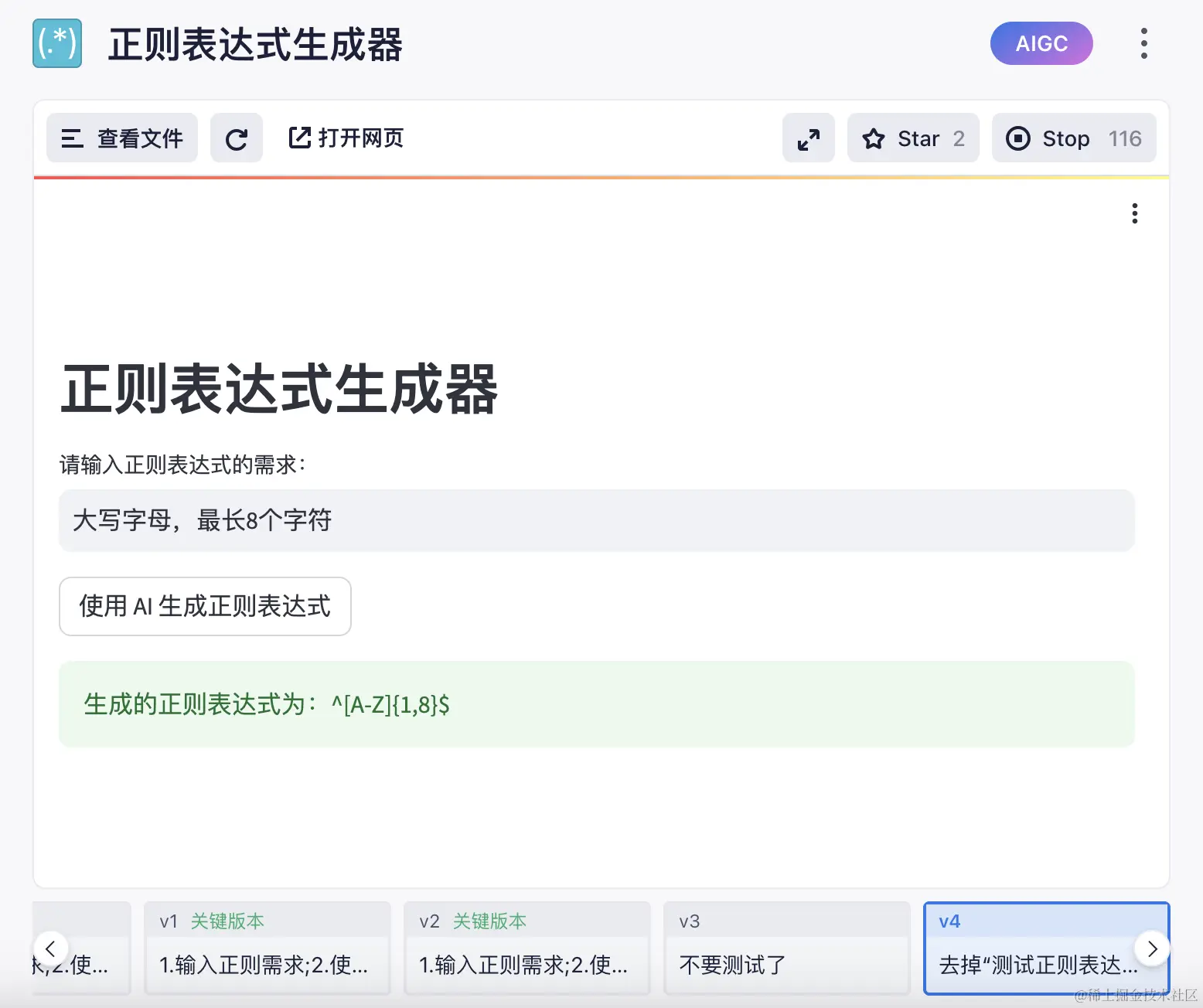Select the v4 version card
Image resolution: width=1203 pixels, height=1008 pixels.
click(1046, 948)
